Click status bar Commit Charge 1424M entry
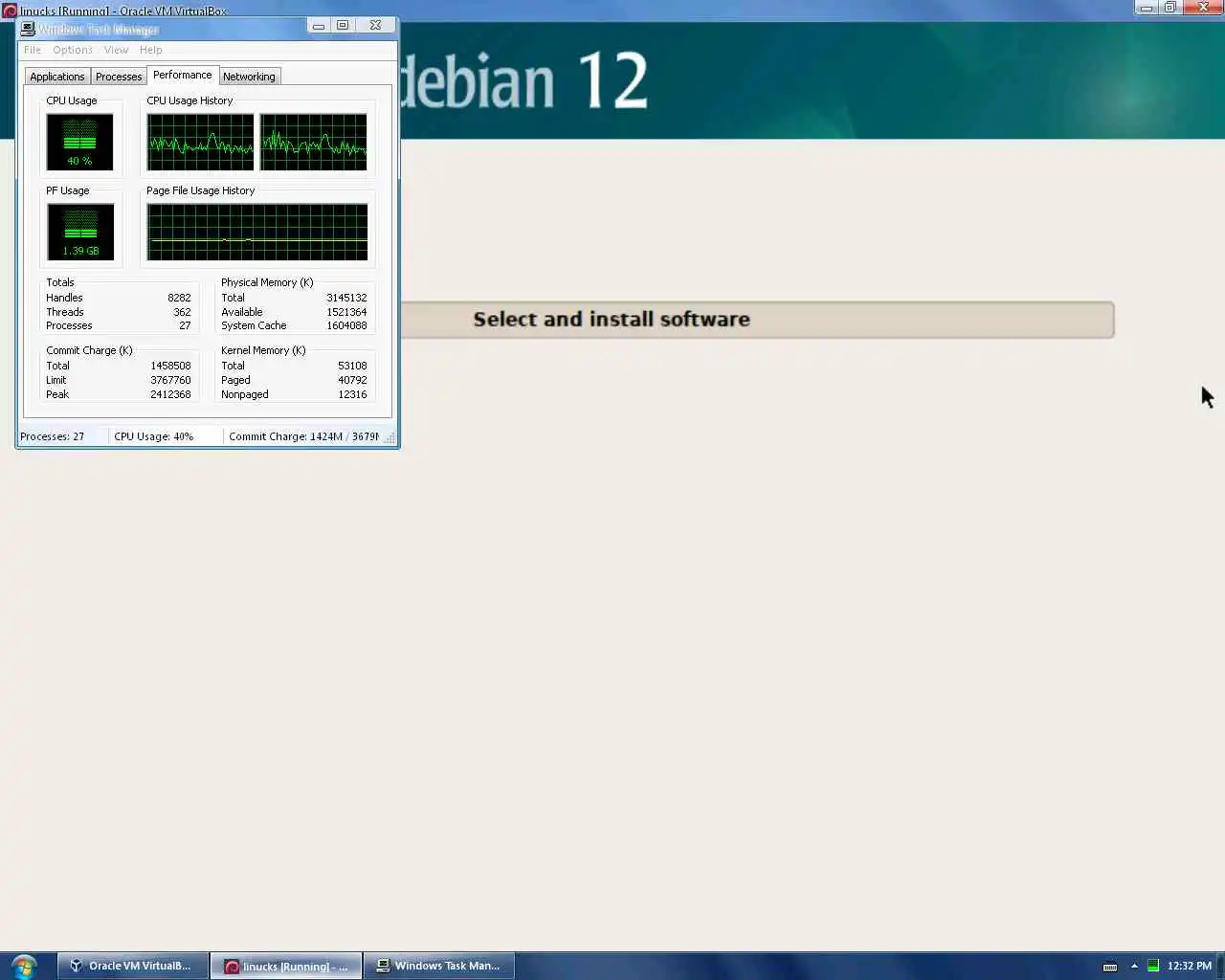The height and width of the screenshot is (980, 1225). tap(303, 436)
